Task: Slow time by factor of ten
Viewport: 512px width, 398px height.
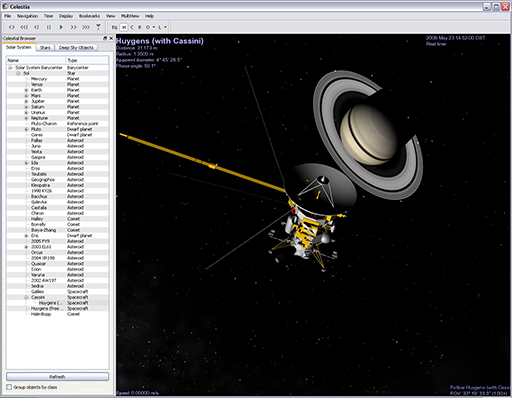Action: pyautogui.click(x=24, y=27)
